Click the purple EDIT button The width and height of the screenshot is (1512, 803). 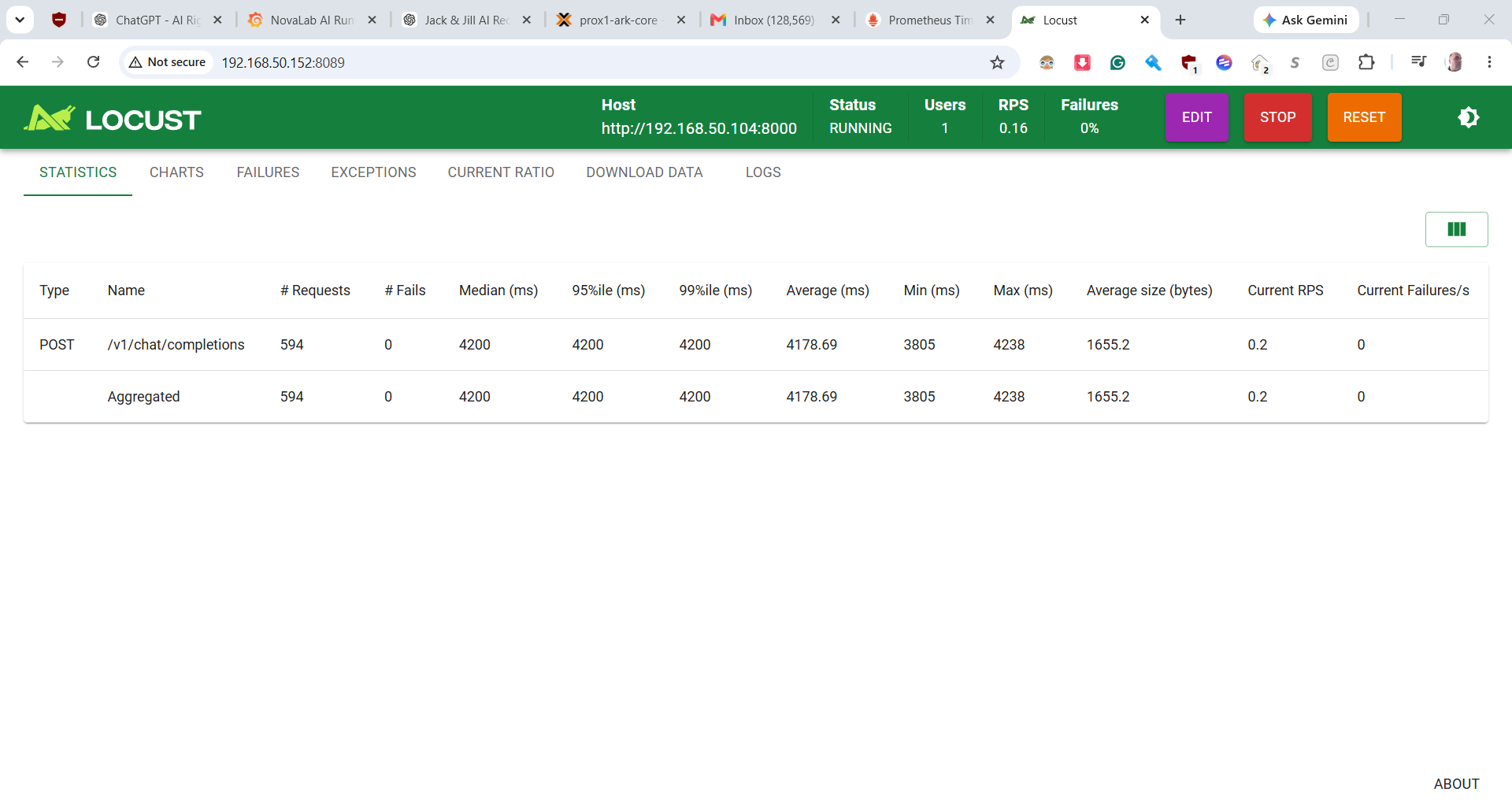coord(1196,117)
